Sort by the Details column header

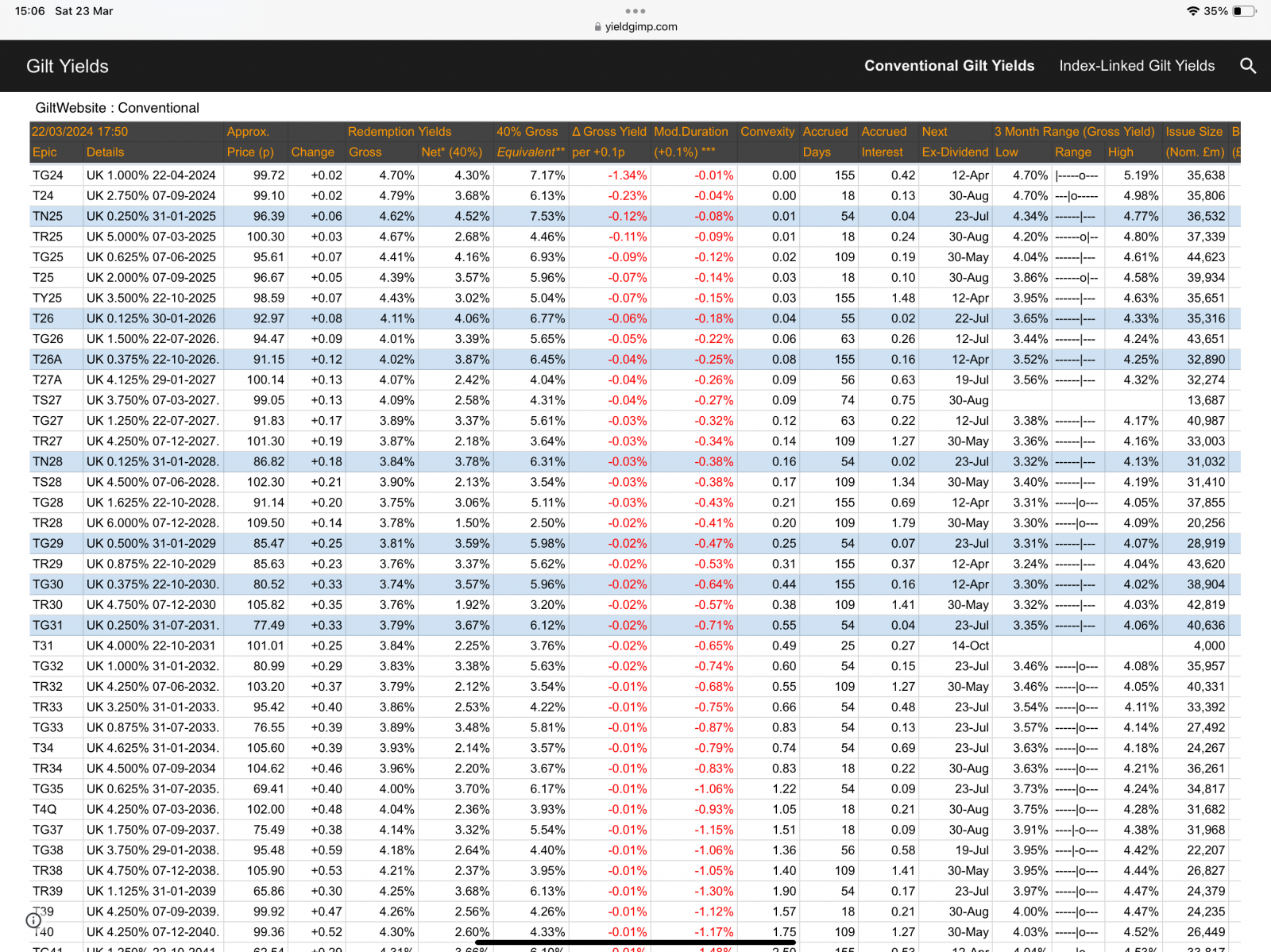click(x=105, y=152)
